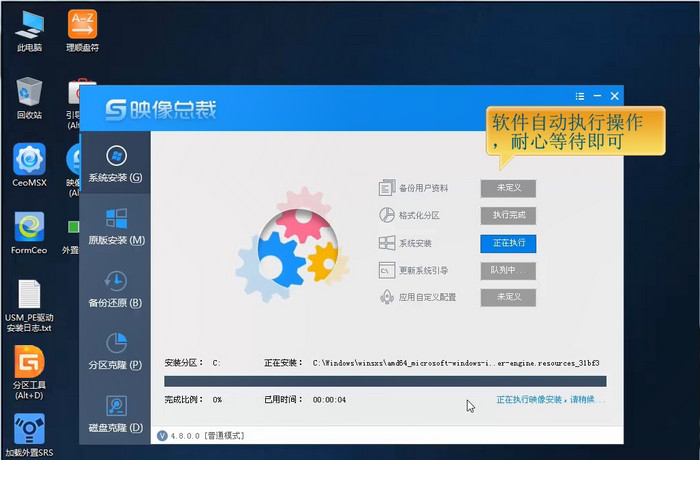Click 系统安装 Windows step icon
This screenshot has height=478, width=700.
tap(387, 243)
